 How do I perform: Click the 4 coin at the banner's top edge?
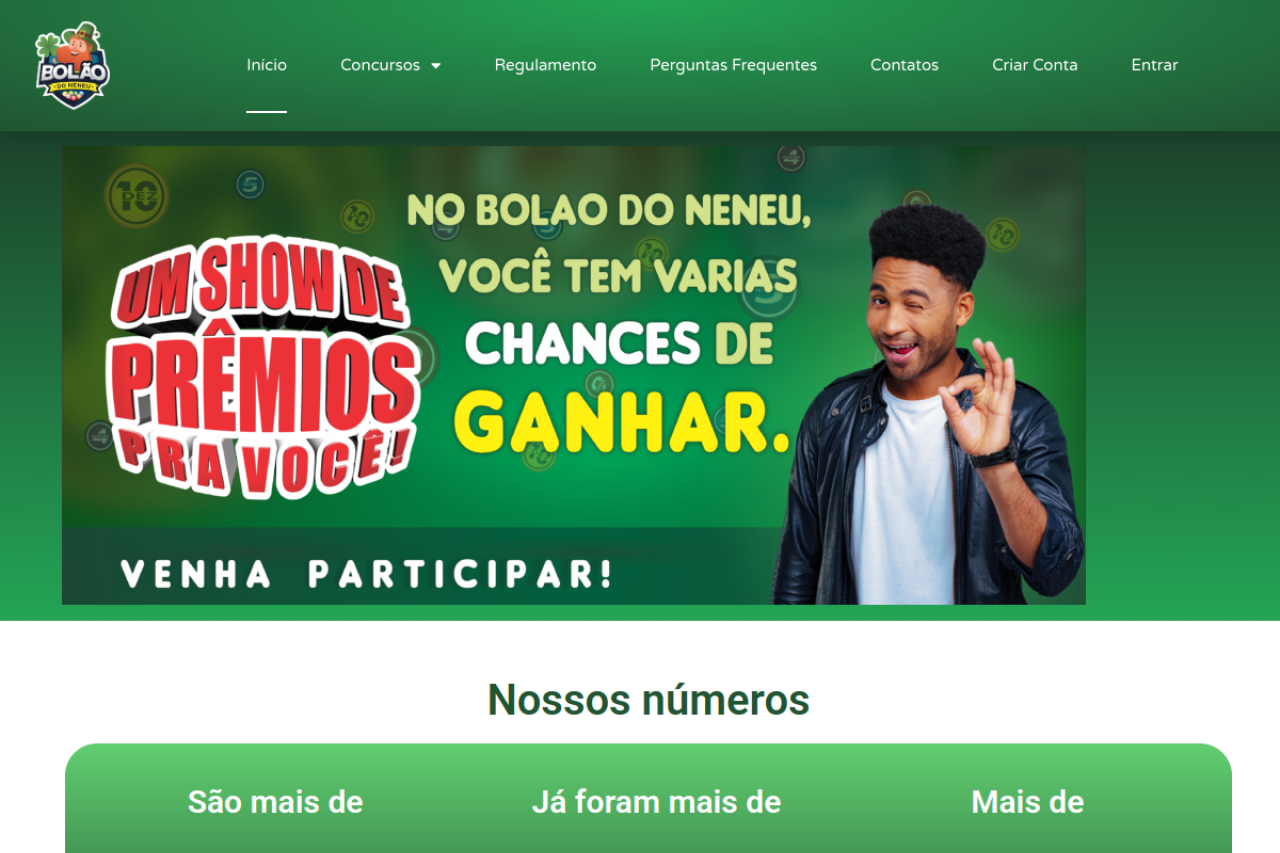coord(791,157)
